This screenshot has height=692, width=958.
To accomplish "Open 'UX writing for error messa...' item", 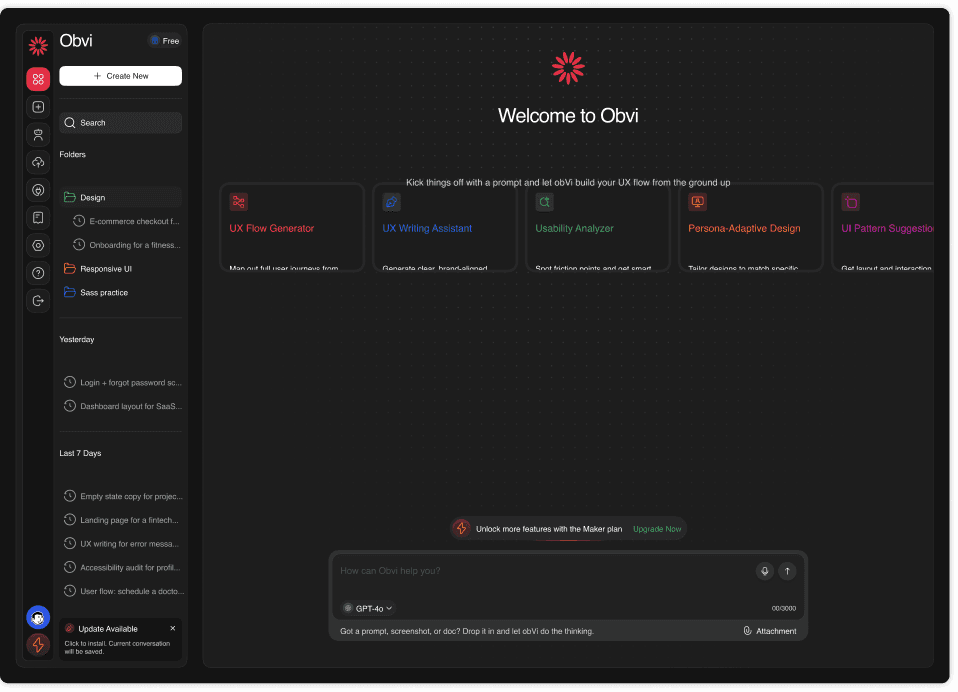I will click(122, 544).
